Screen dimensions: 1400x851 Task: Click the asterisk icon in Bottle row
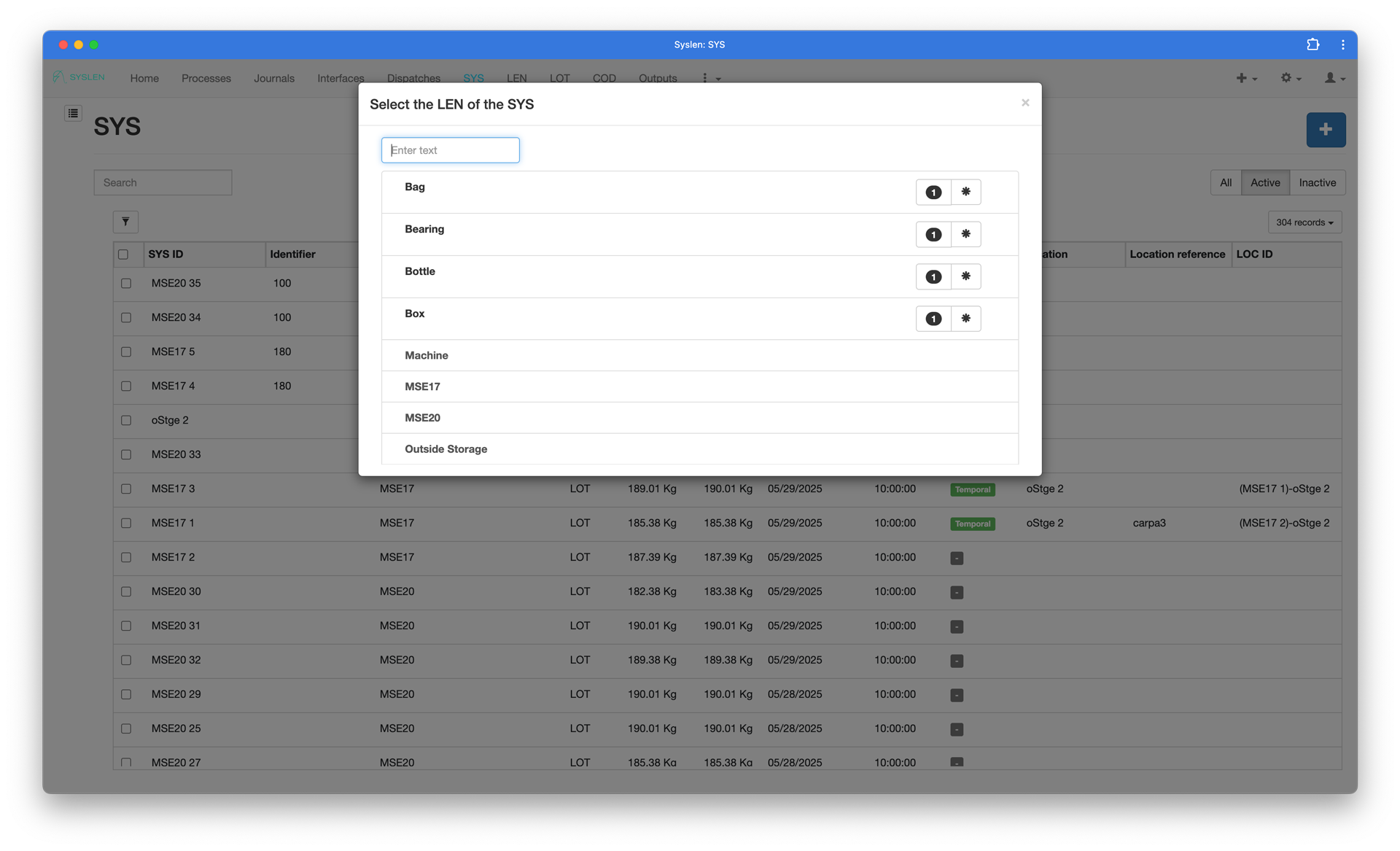click(x=965, y=276)
